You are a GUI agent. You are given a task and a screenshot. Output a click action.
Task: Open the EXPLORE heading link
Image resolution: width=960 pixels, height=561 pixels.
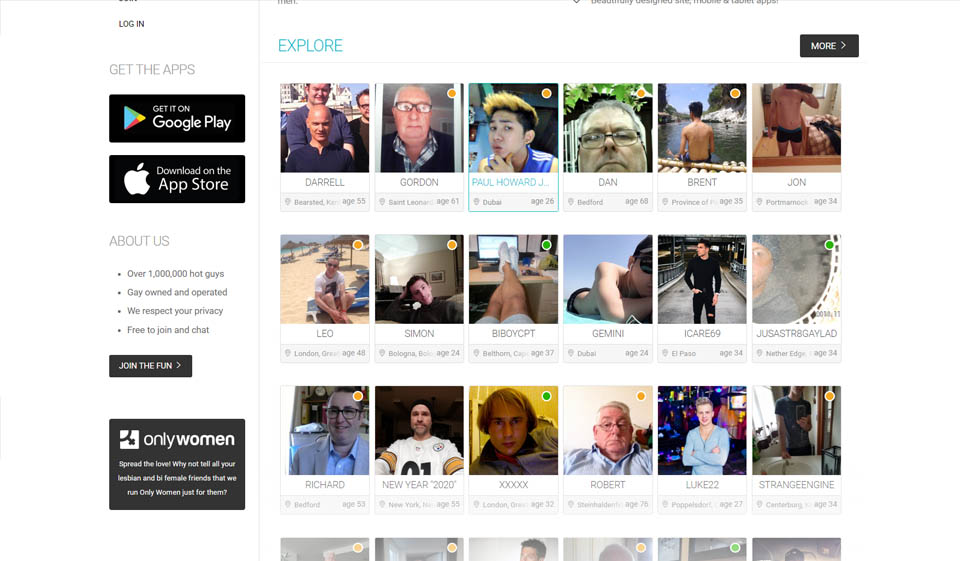point(310,46)
